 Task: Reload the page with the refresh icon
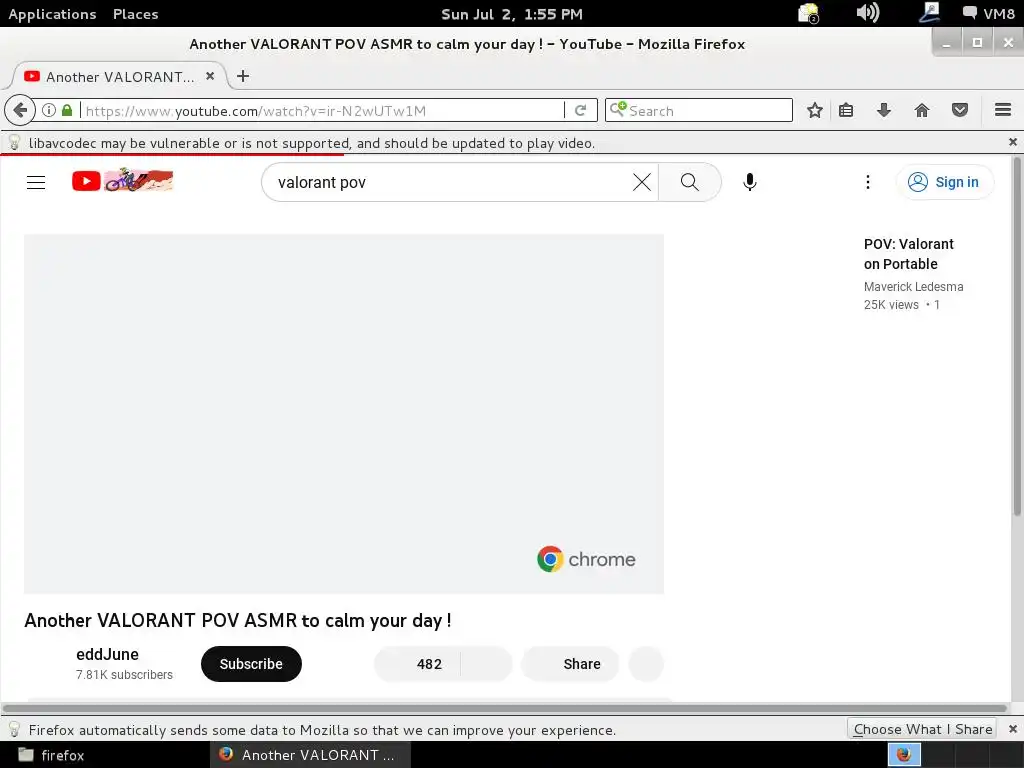[581, 110]
